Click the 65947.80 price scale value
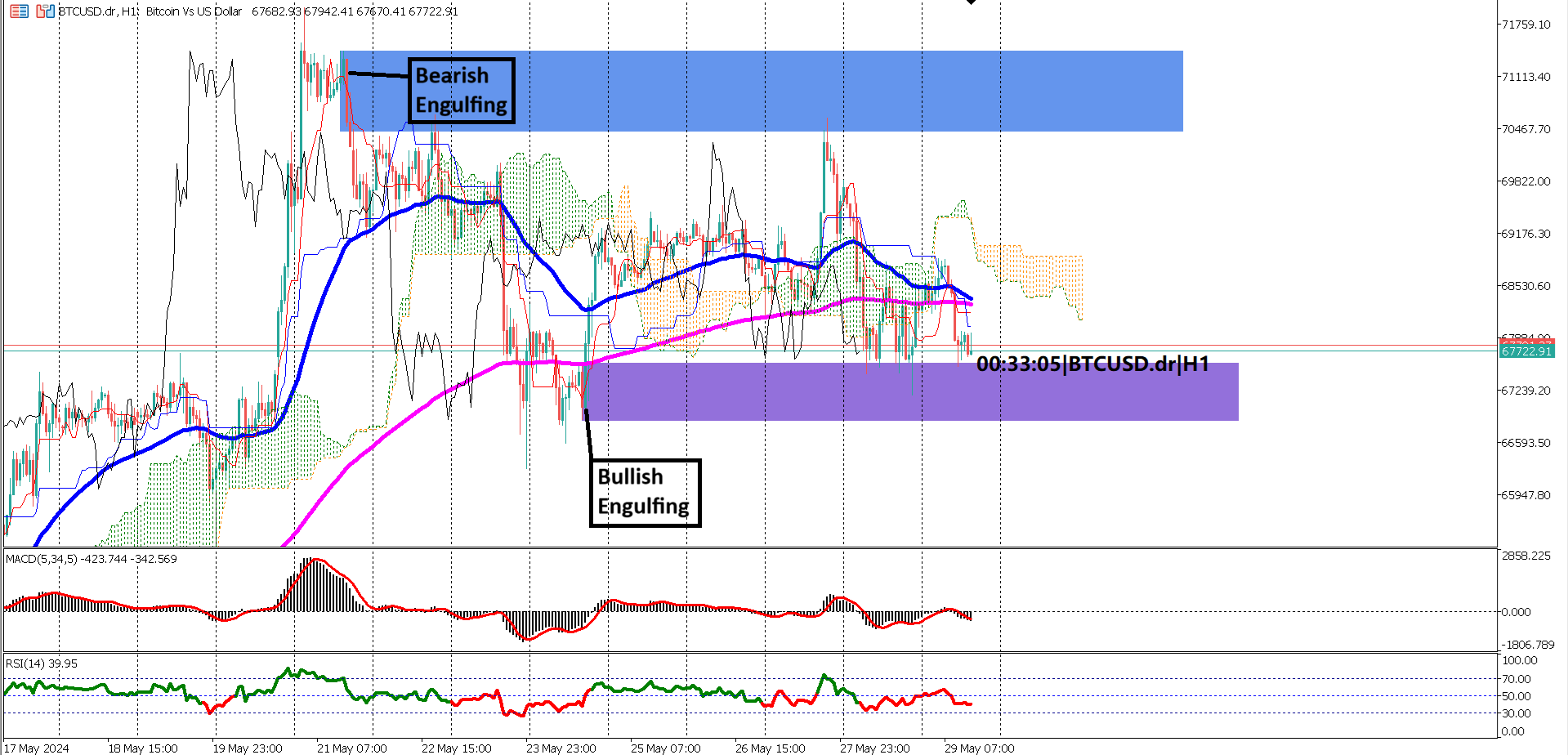The image size is (1568, 755). point(1526,495)
